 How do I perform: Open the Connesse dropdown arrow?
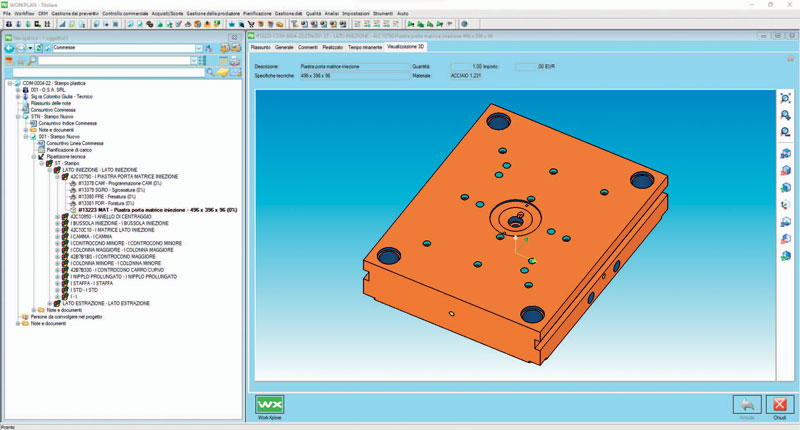click(x=198, y=48)
